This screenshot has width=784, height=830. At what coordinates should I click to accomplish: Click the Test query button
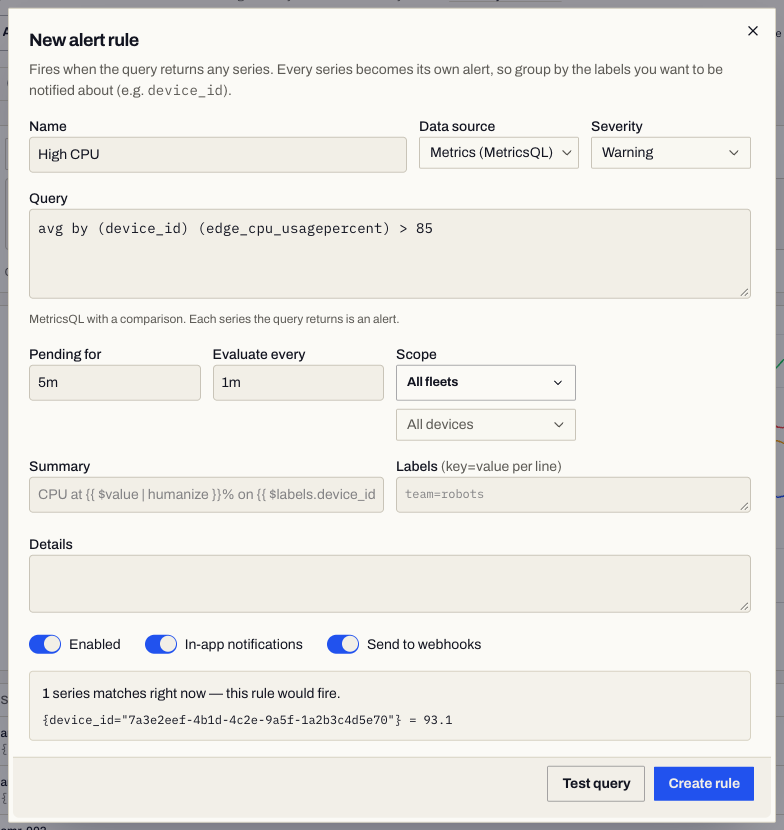click(x=596, y=783)
